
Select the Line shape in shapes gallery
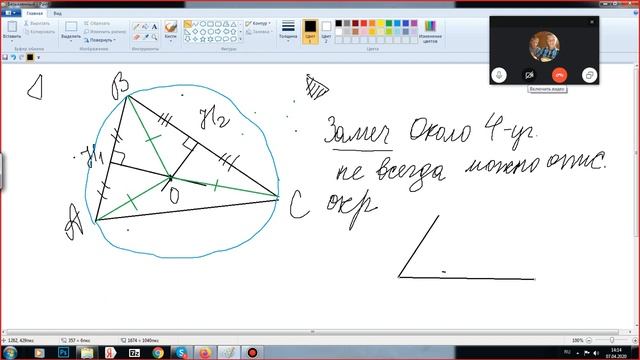188,24
